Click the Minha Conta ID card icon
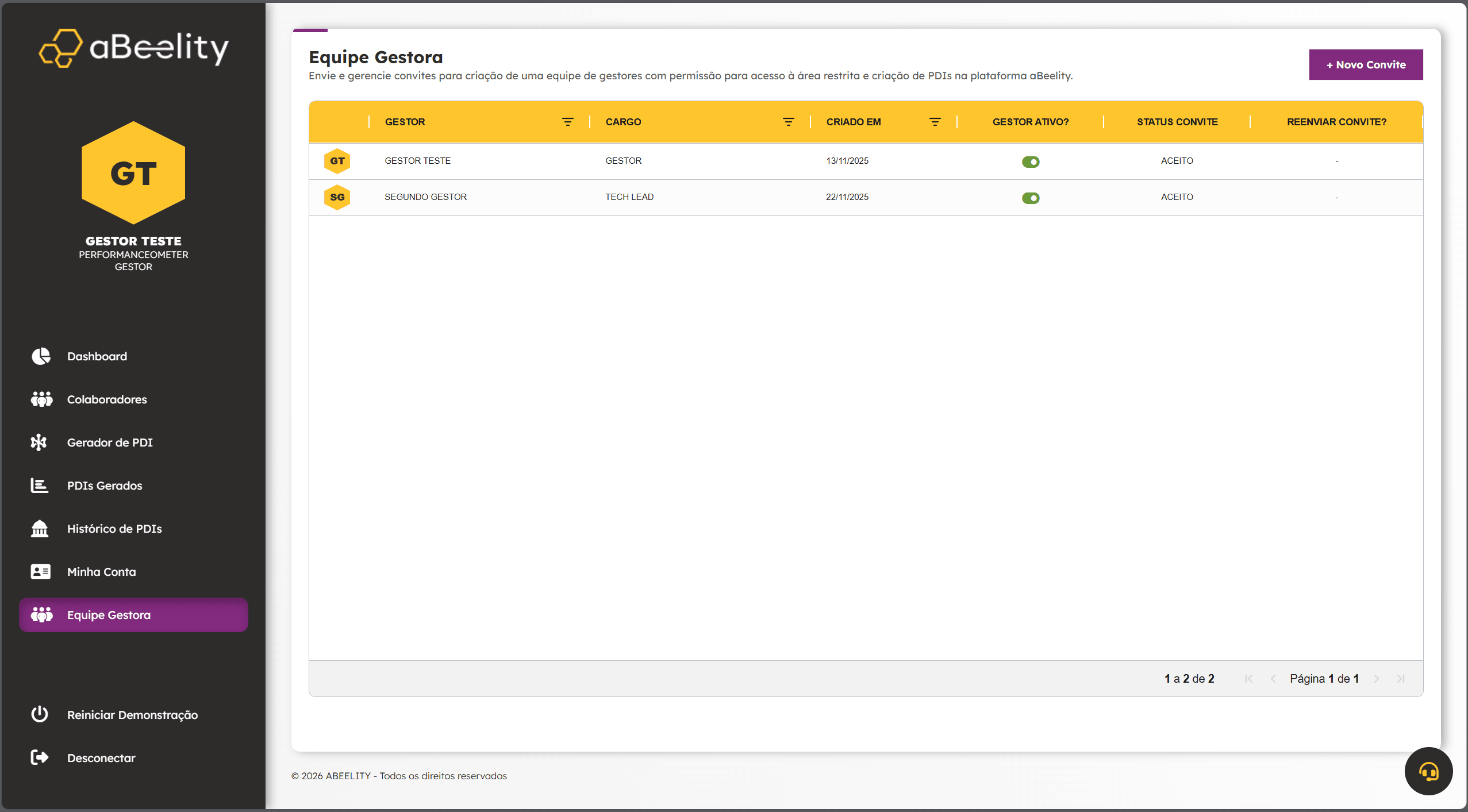The image size is (1468, 812). point(40,572)
